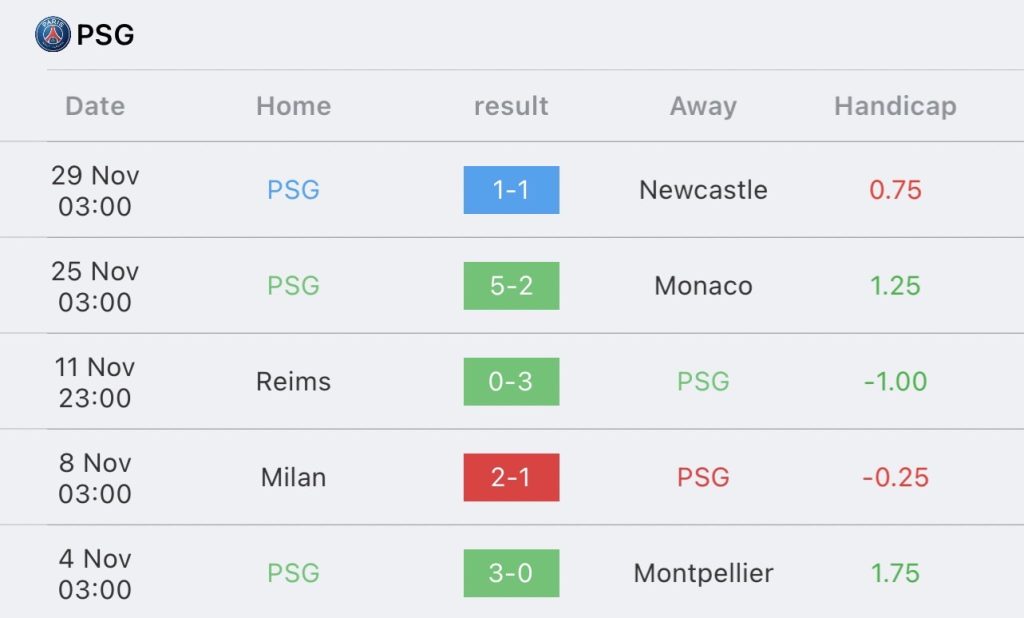Open the PSG team title
1024x618 pixels.
(x=105, y=35)
